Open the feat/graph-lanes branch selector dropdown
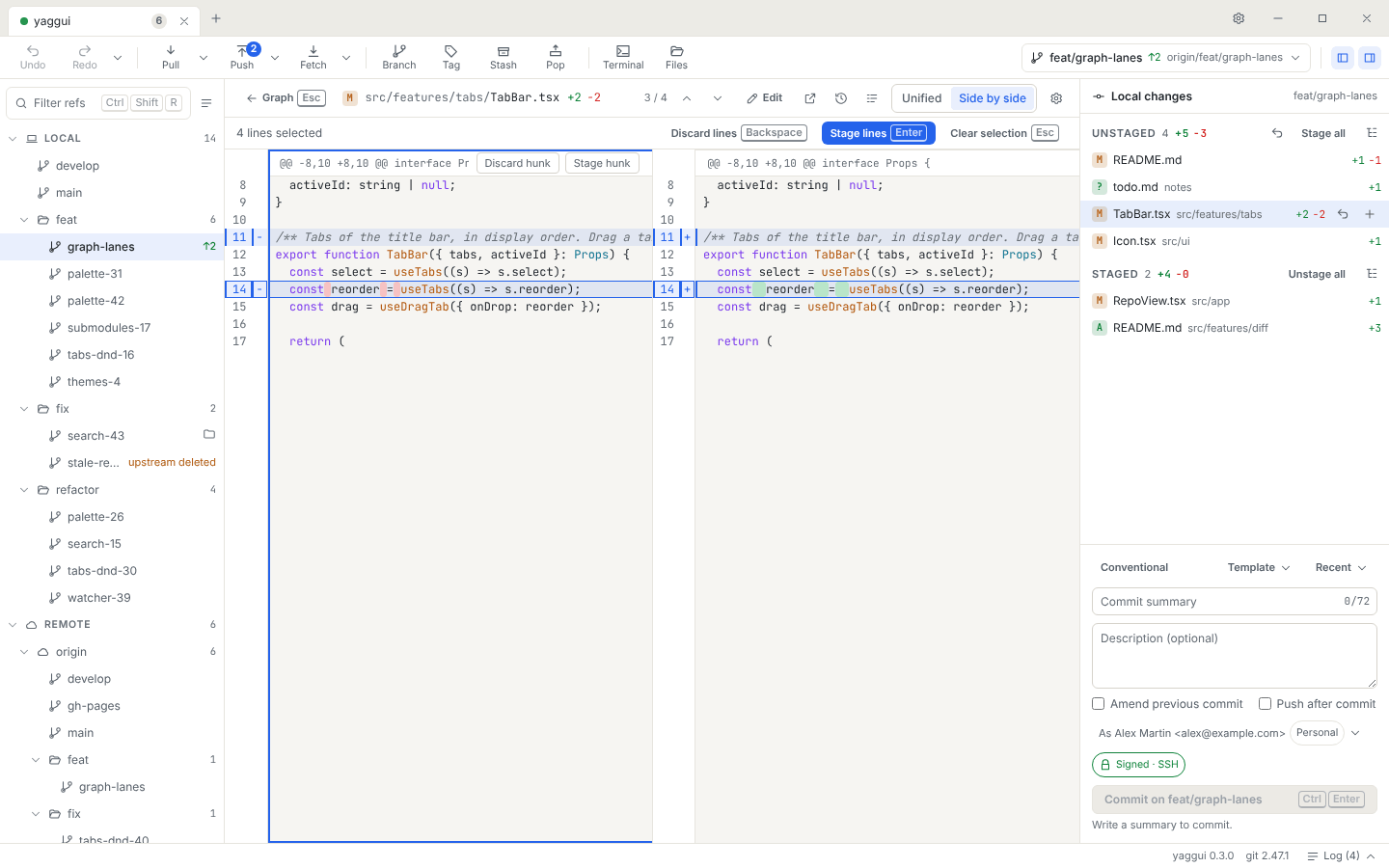 coord(1166,58)
